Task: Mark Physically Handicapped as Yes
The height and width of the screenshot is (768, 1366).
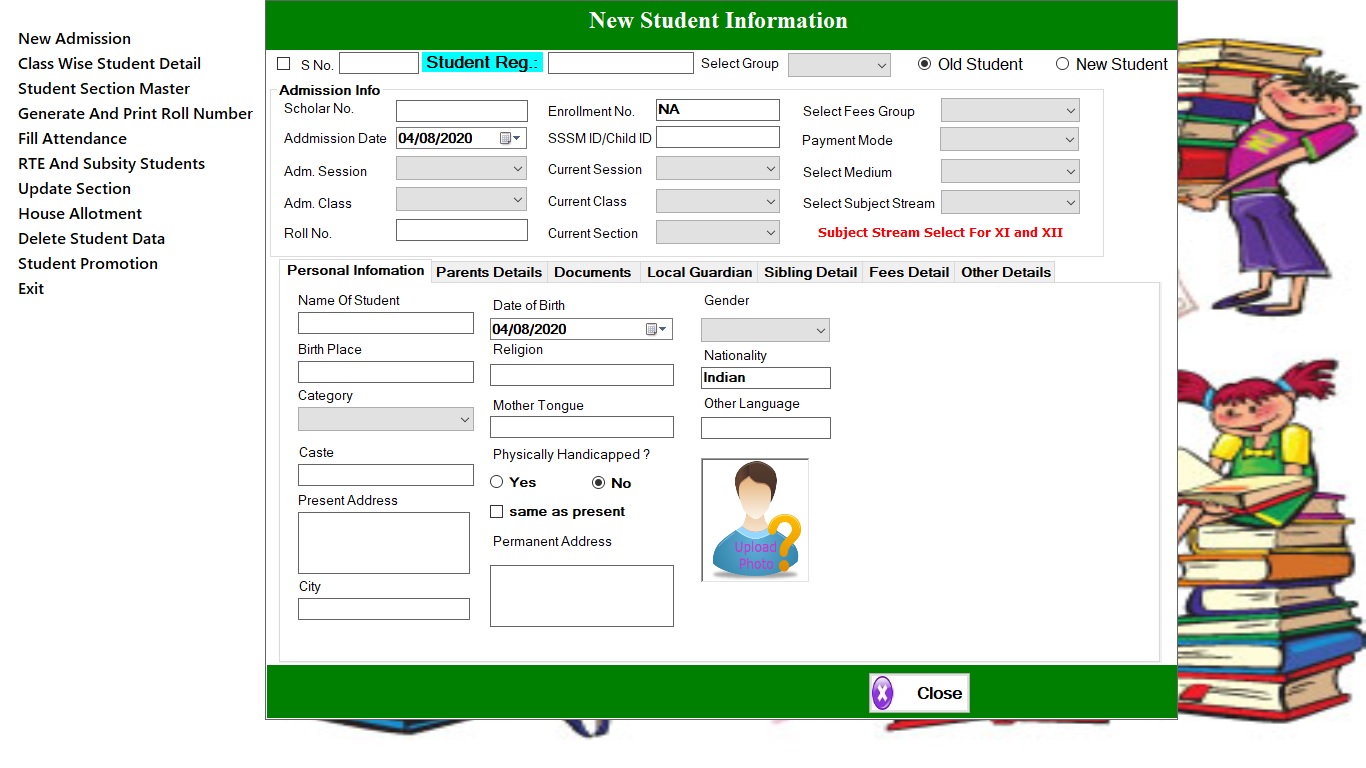Action: (497, 482)
